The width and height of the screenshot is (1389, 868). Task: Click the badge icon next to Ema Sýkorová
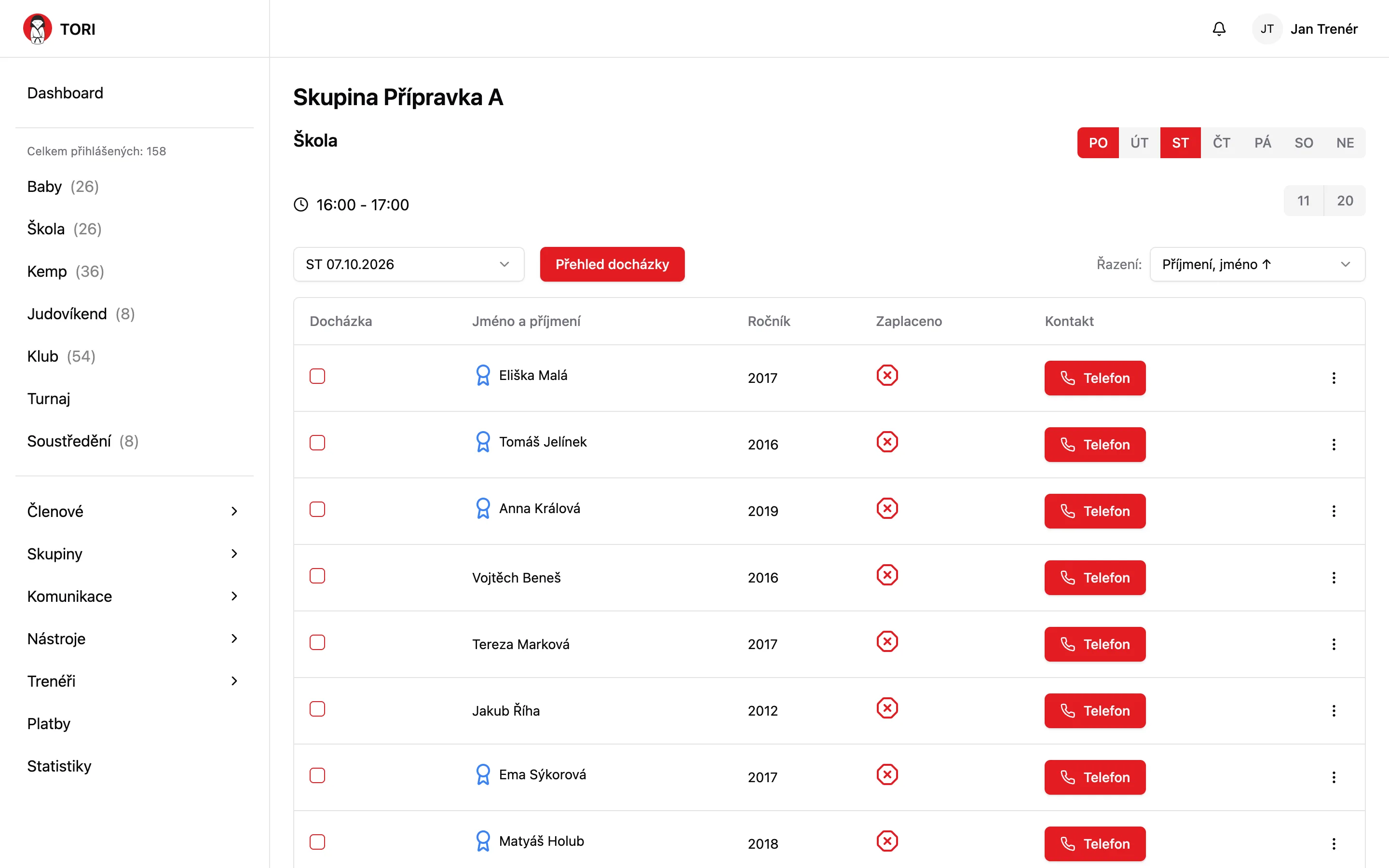pos(483,775)
